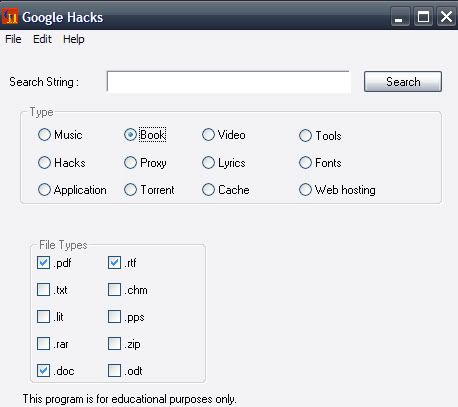Viewport: 458px width, 407px height.
Task: Click the Search button
Action: 403,81
